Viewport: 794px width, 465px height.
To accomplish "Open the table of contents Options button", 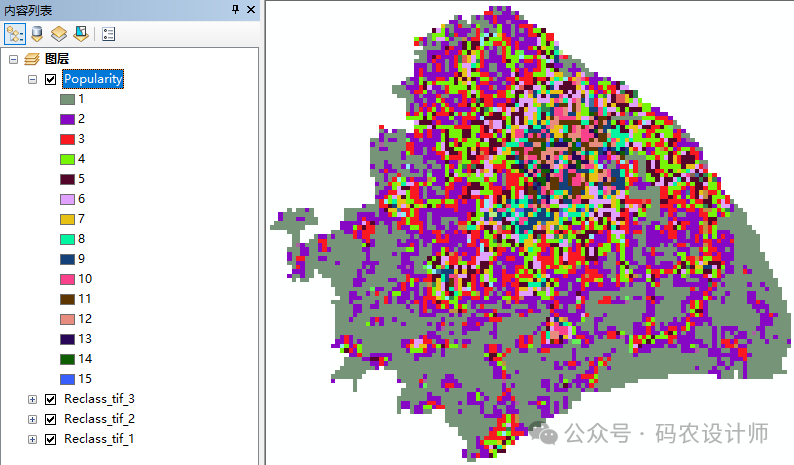I will pos(108,33).
